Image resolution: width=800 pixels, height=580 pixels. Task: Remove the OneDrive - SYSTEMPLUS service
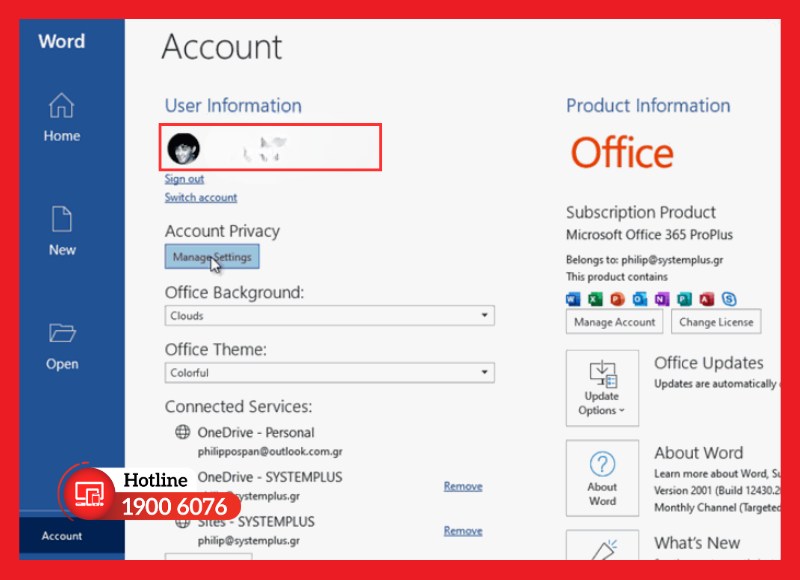coord(463,486)
